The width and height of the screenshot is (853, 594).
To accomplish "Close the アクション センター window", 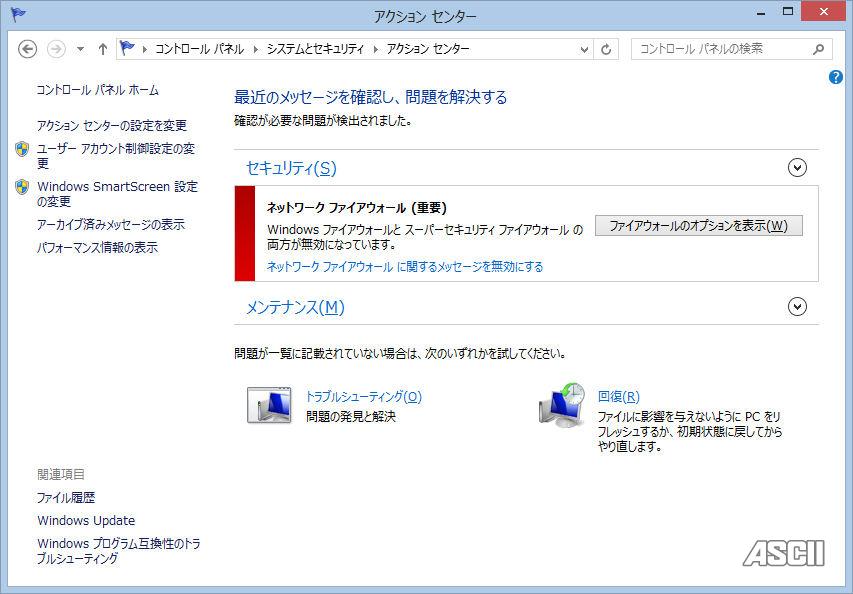I will tap(824, 12).
